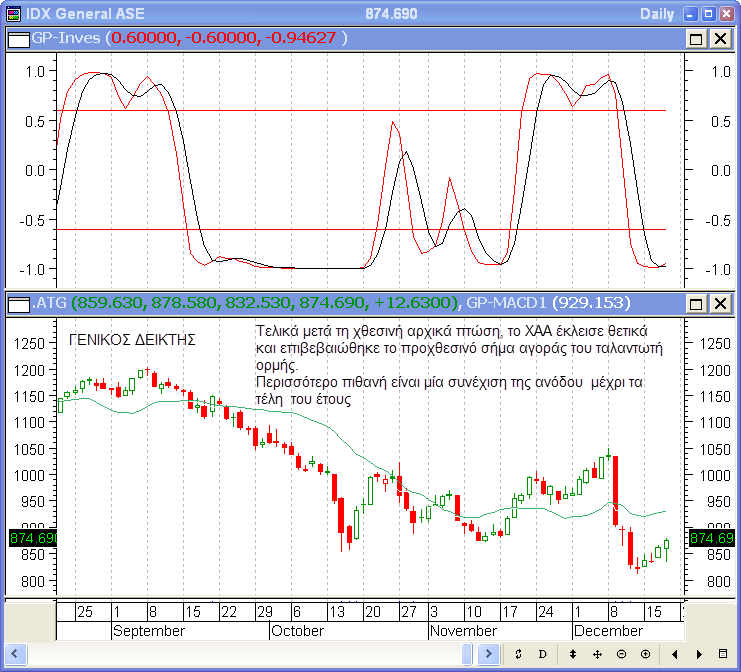Click the list icon at toolbar's far right
The height and width of the screenshot is (672, 741).
(x=723, y=654)
